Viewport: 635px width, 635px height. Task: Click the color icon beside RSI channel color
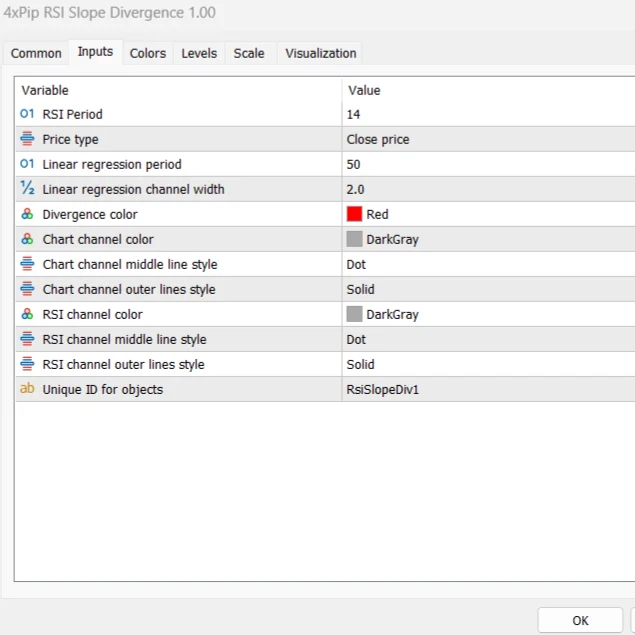pos(27,314)
